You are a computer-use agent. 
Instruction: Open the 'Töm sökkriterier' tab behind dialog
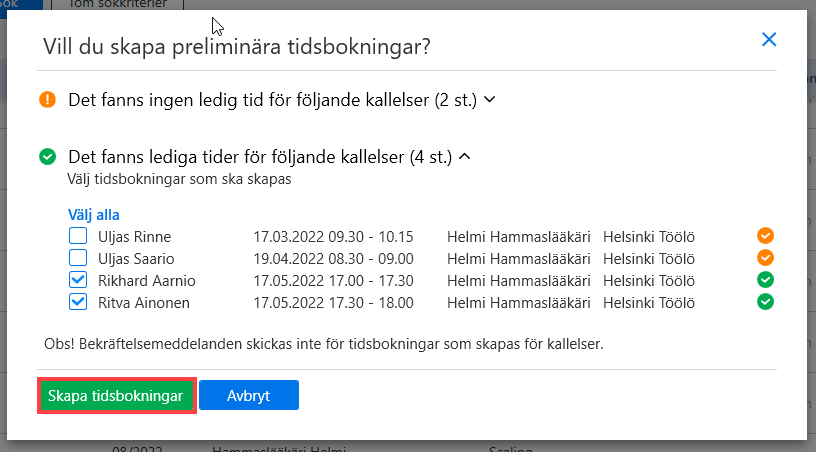pyautogui.click(x=118, y=5)
